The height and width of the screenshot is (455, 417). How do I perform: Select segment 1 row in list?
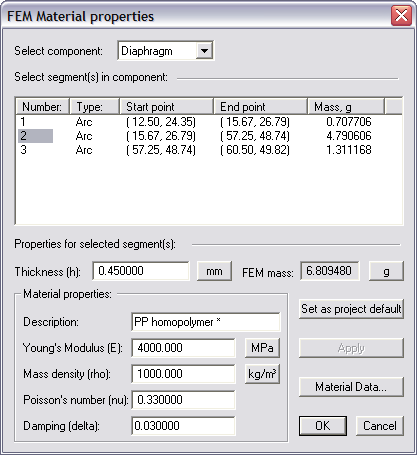(209, 122)
